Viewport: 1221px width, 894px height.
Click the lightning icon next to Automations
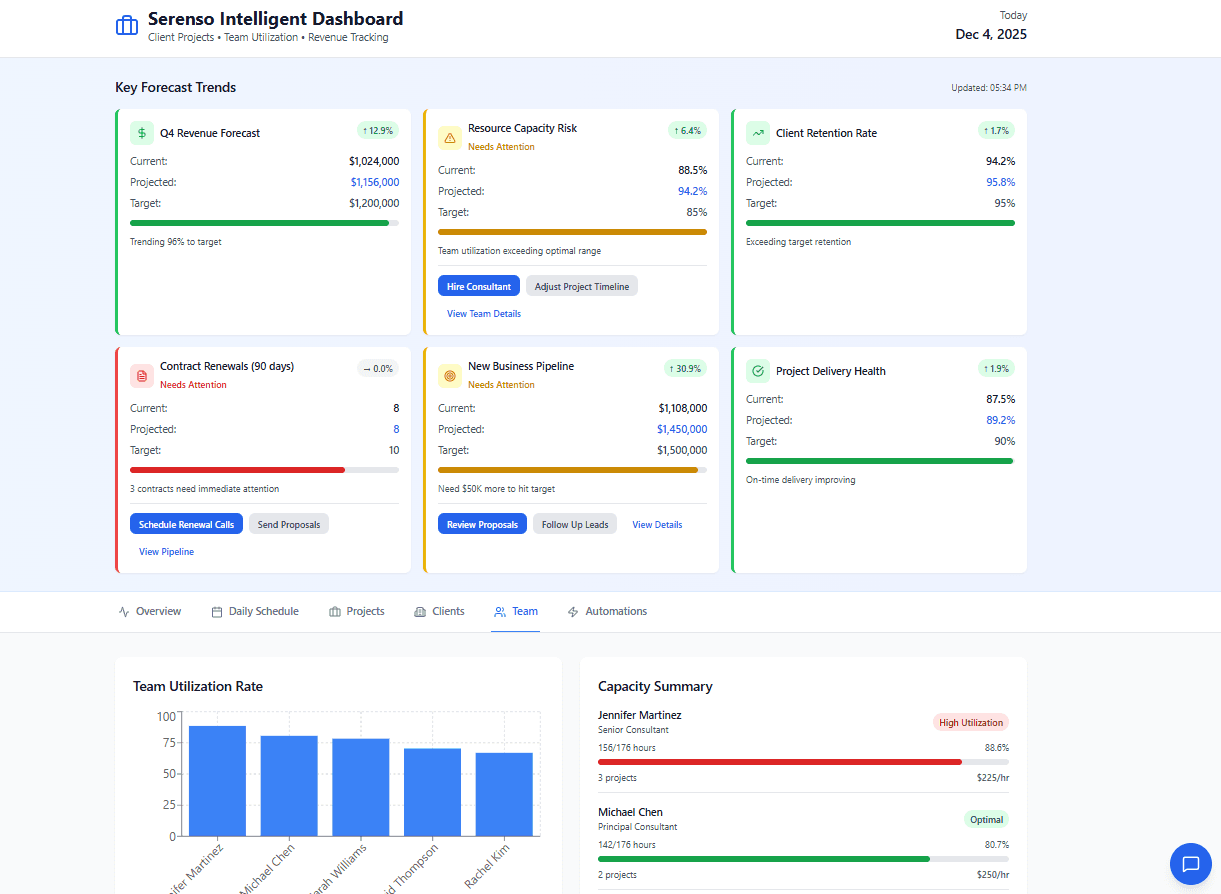[x=573, y=611]
